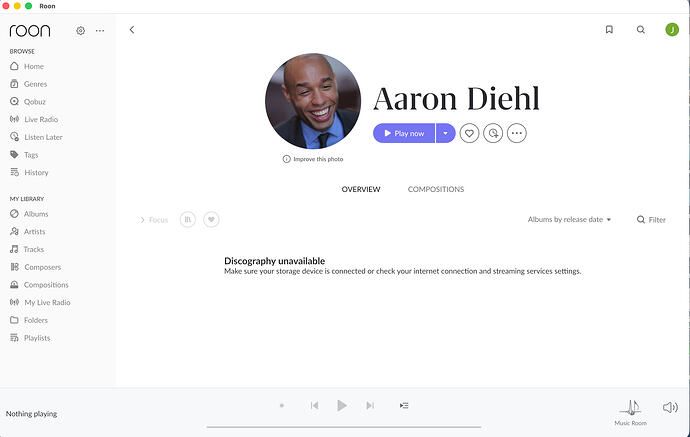Screen dimensions: 690x437
Task: Expand the Focus filter
Action: tap(154, 220)
